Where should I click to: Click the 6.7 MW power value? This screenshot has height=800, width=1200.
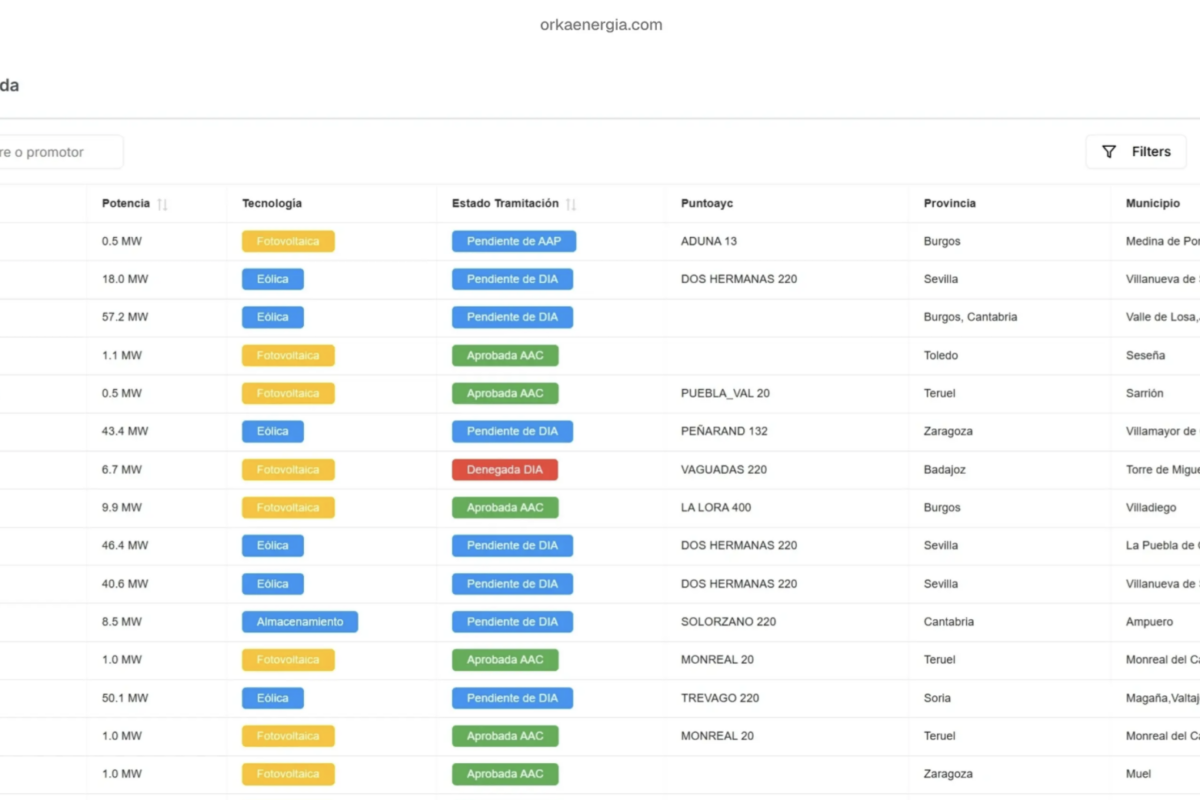(x=122, y=469)
